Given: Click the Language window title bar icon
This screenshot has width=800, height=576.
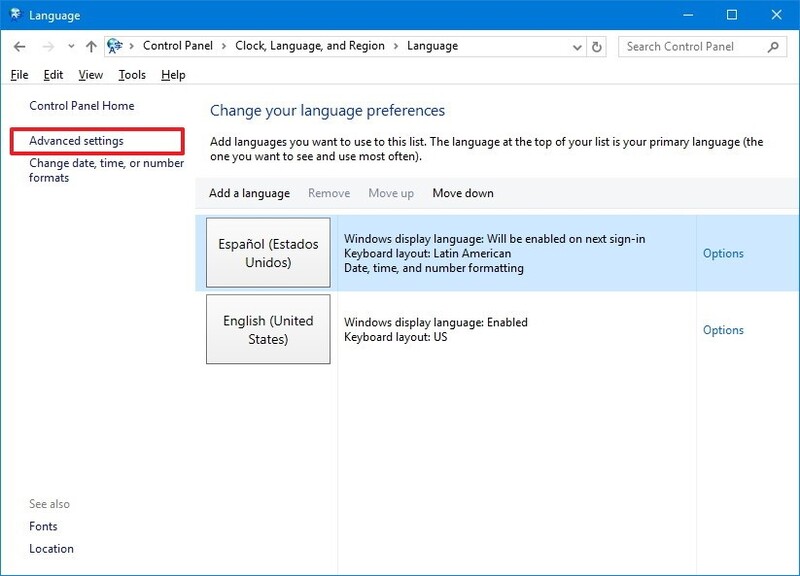Looking at the screenshot, I should [x=15, y=14].
